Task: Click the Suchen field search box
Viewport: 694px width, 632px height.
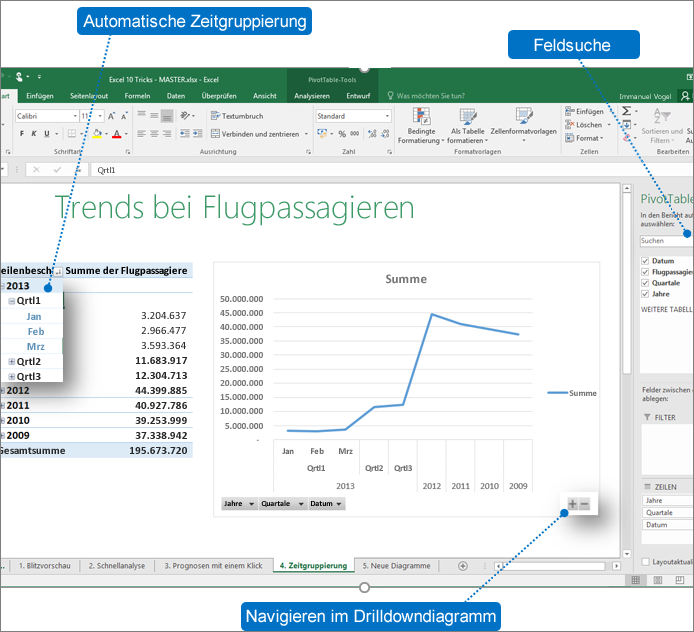Action: click(667, 241)
